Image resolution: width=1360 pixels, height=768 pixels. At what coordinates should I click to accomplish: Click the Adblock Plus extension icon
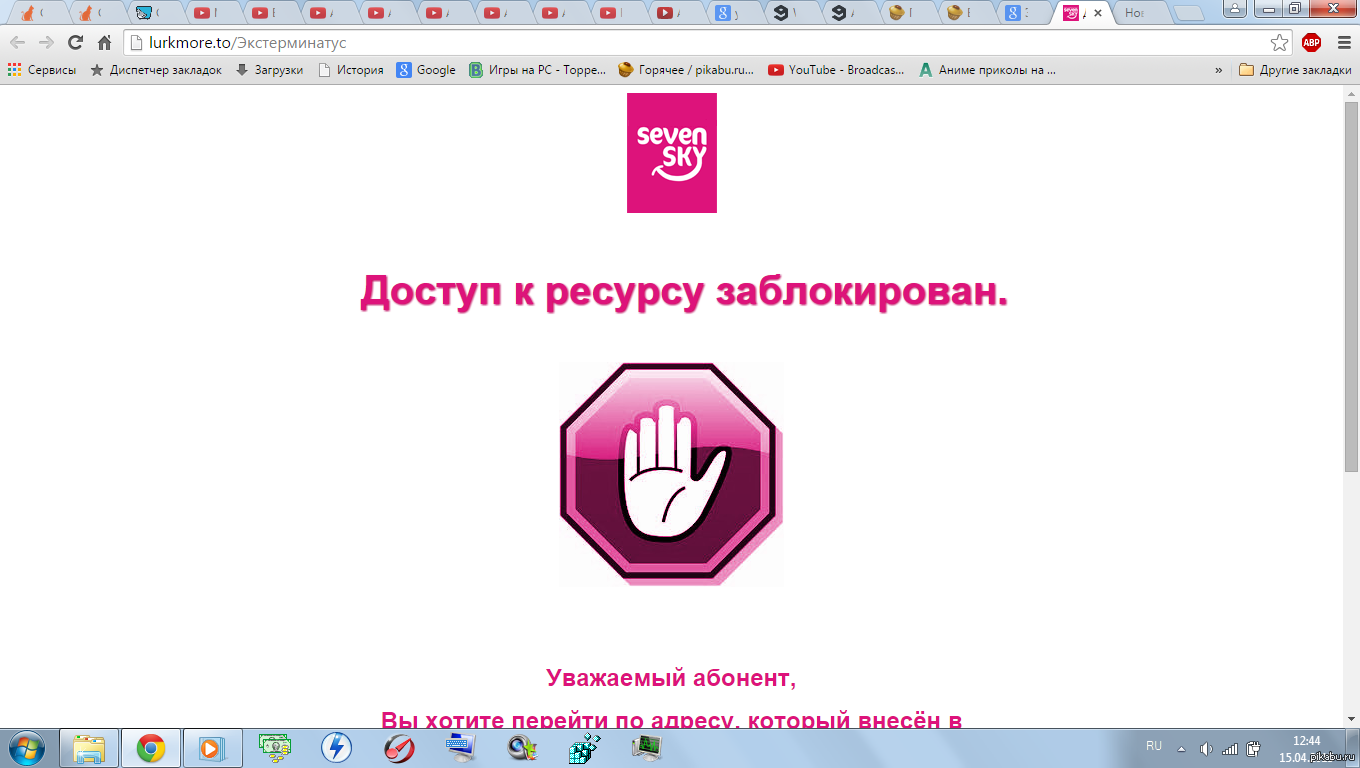pos(1311,42)
